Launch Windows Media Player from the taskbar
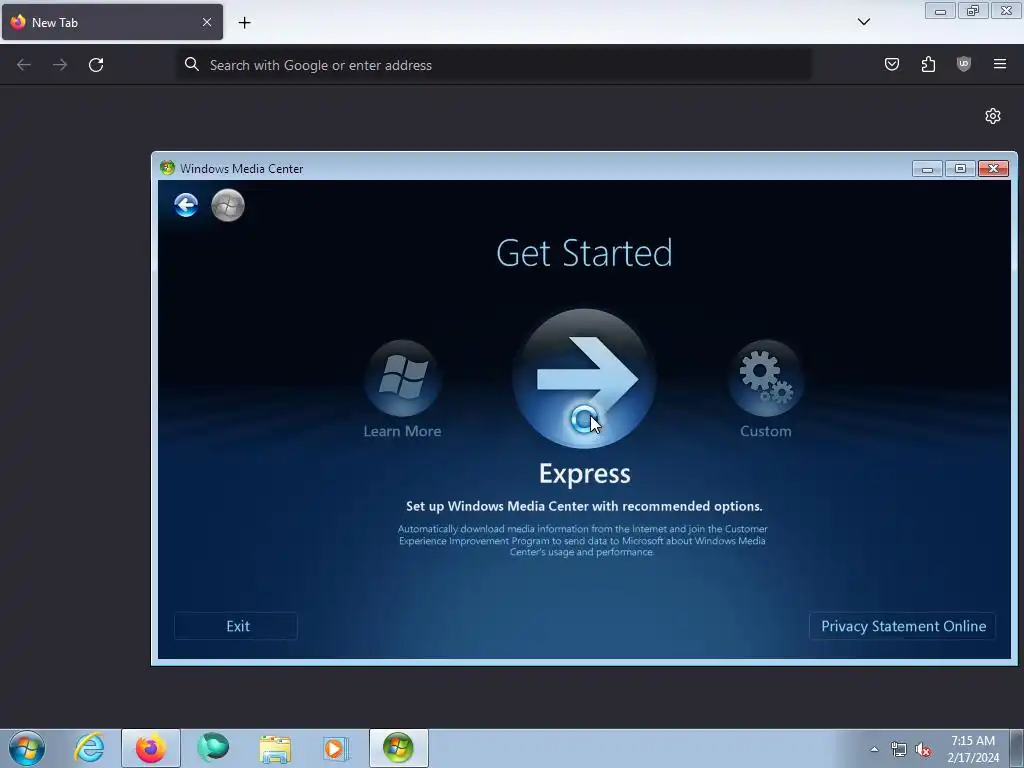This screenshot has height=768, width=1024. click(x=336, y=748)
